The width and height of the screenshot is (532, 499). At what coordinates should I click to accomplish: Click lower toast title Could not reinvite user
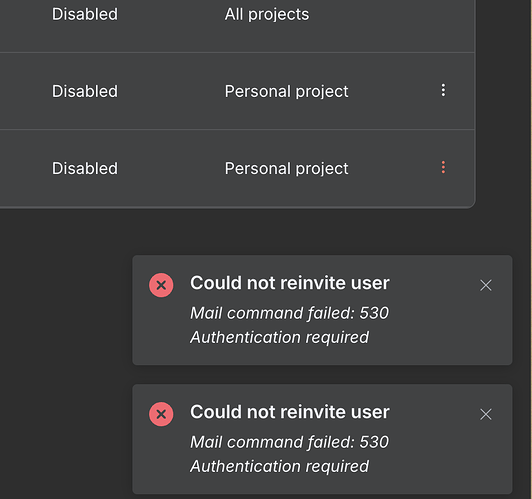290,412
